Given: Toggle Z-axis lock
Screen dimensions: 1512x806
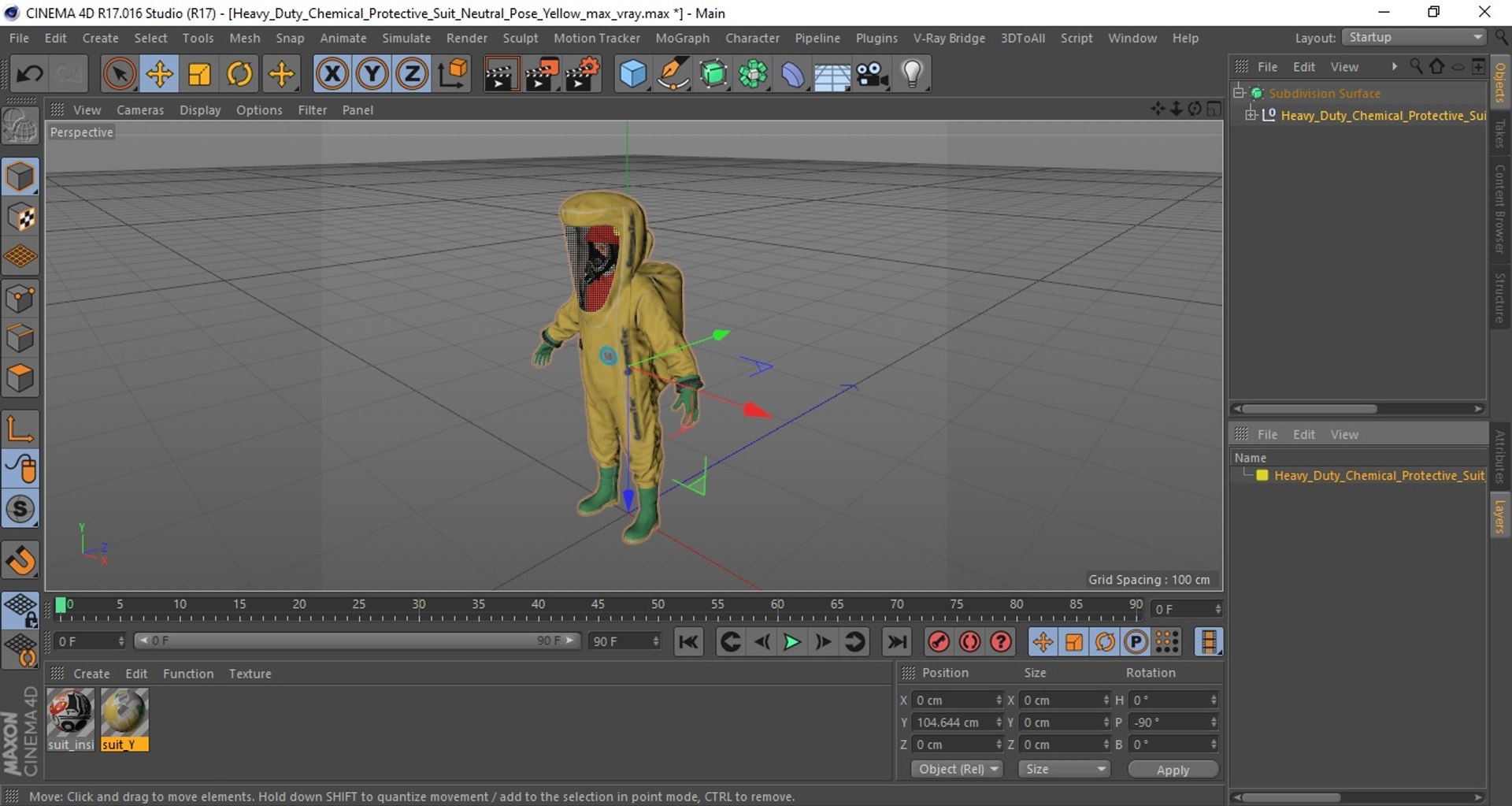Looking at the screenshot, I should [411, 75].
